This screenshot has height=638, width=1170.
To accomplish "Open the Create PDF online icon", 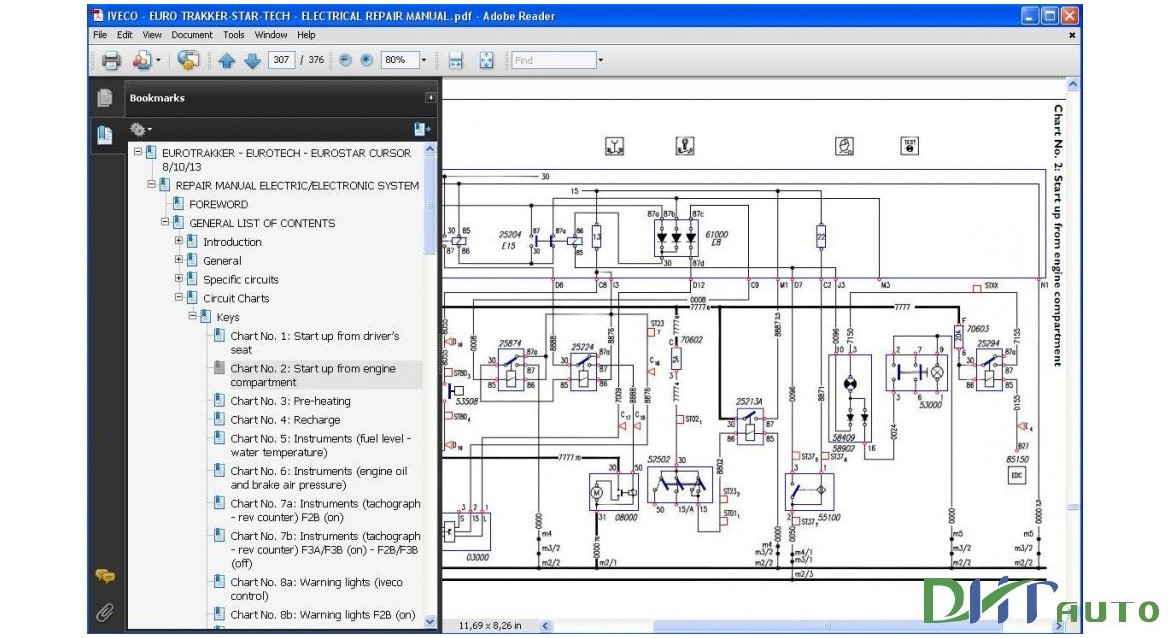I will tap(141, 60).
